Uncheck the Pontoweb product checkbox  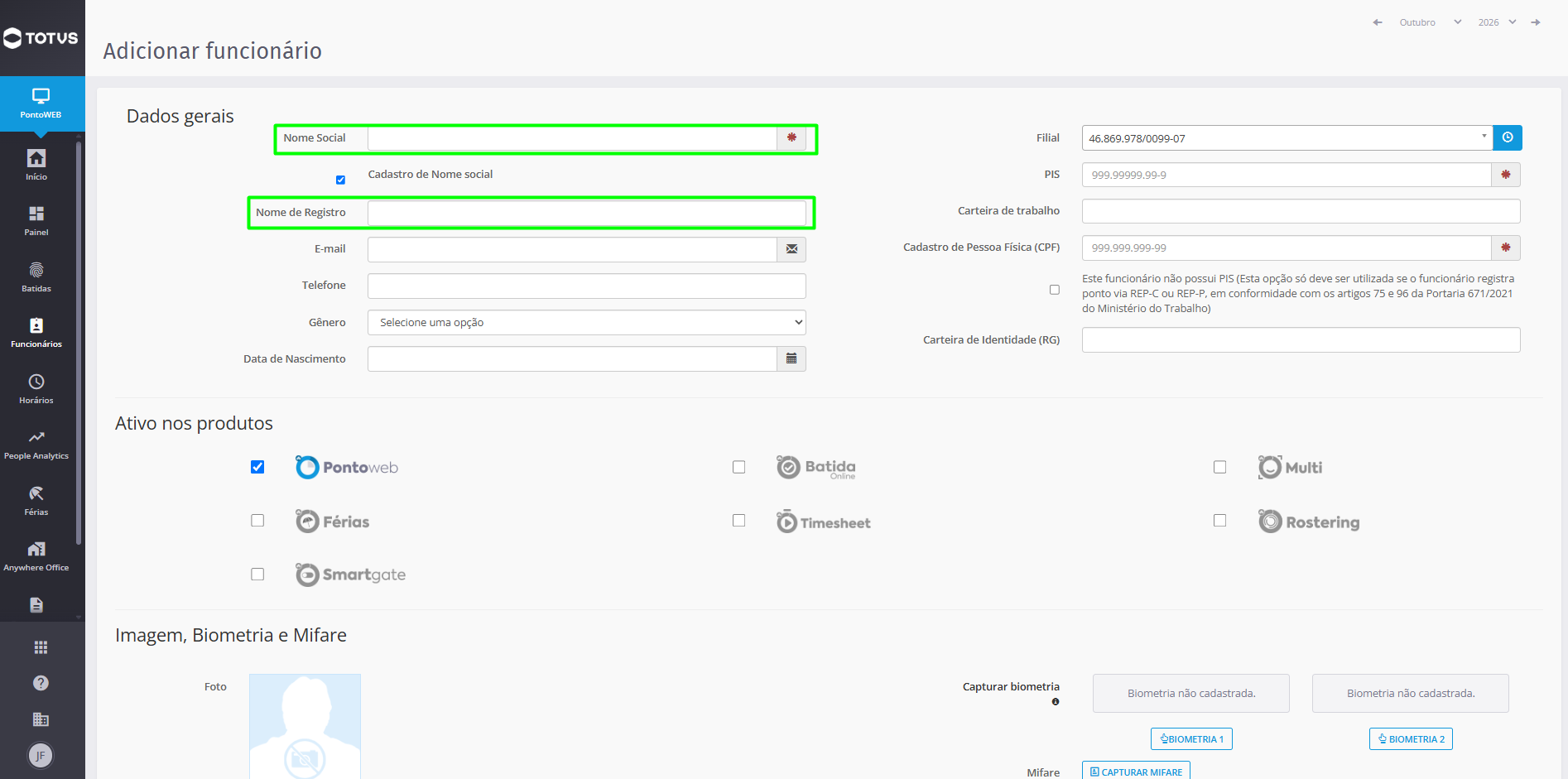(x=257, y=467)
